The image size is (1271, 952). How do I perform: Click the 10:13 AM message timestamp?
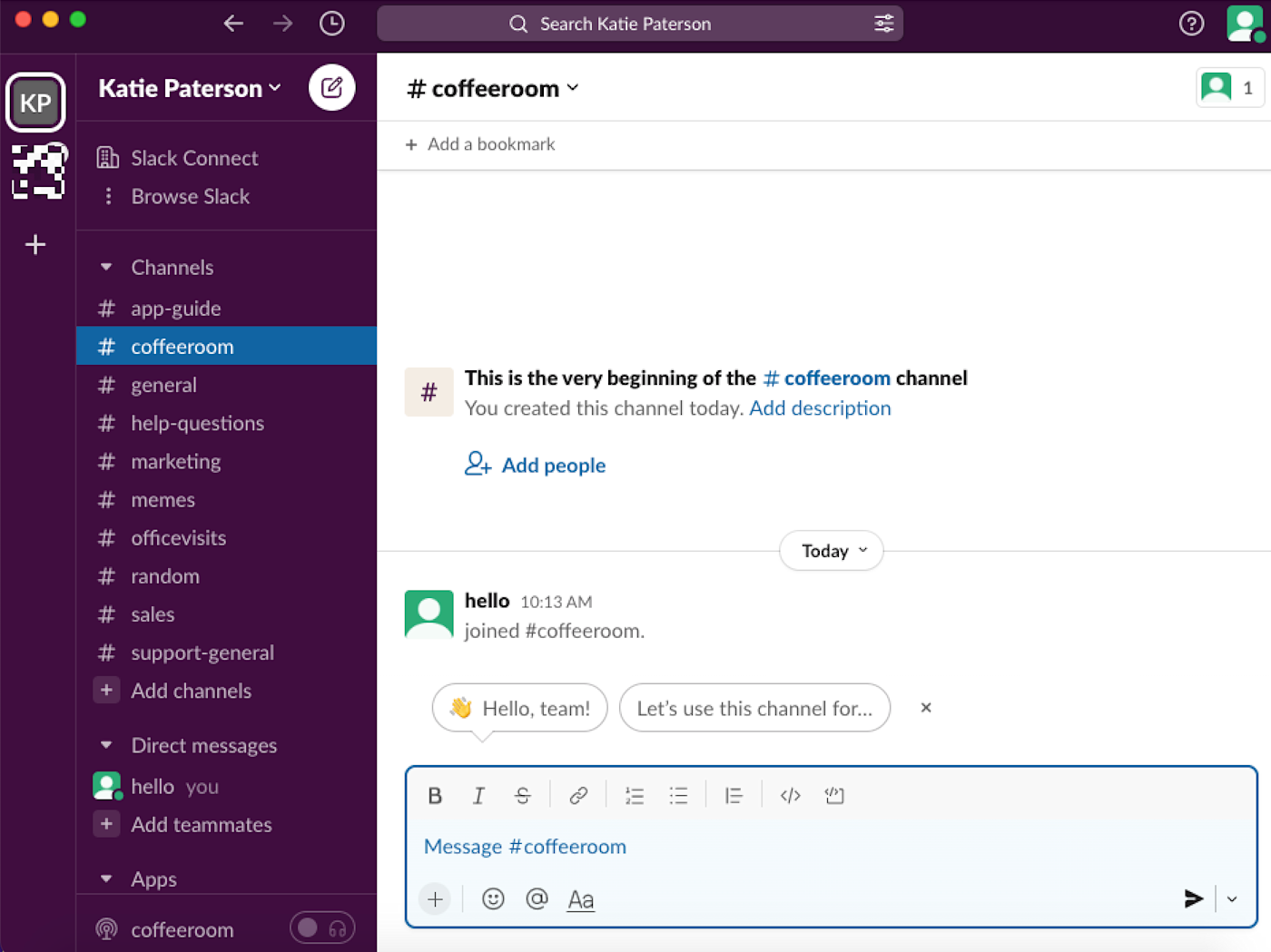click(557, 602)
